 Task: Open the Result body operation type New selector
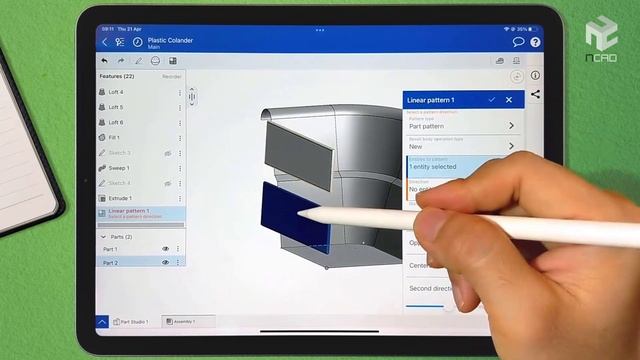463,144
